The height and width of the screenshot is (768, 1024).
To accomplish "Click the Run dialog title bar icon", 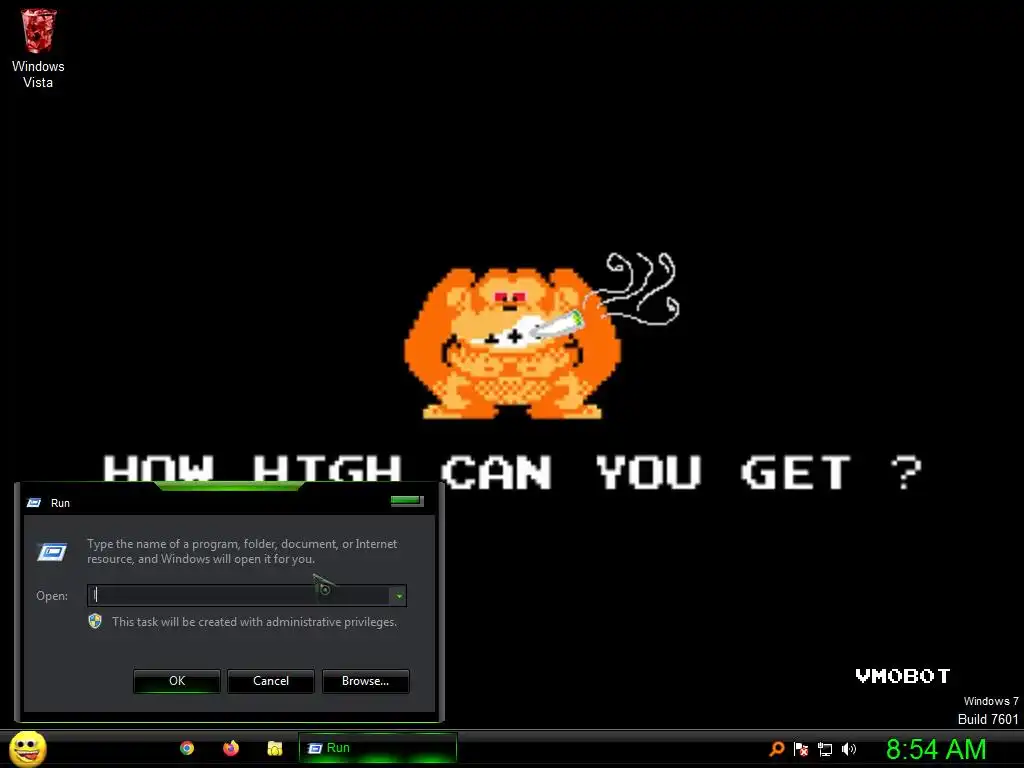I will point(34,502).
